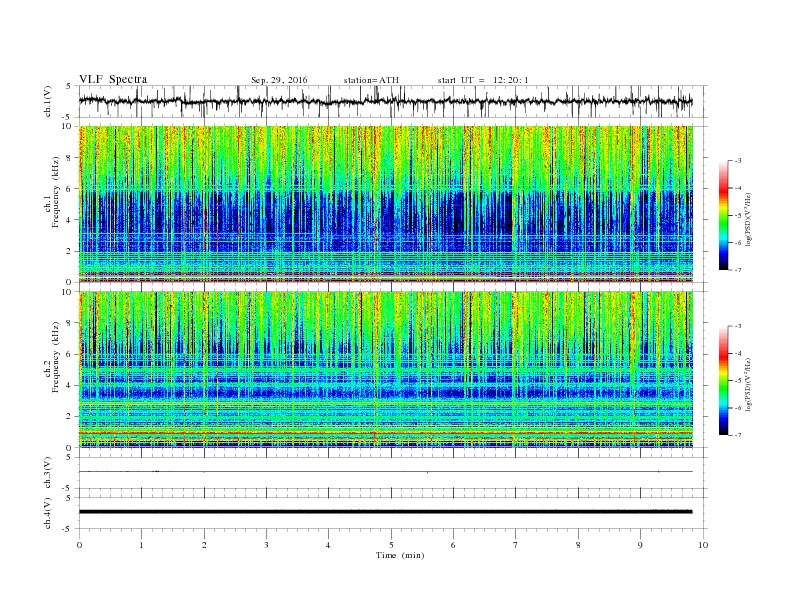Click the ch.3 voltage trace panel
792x612 pixels.
coord(393,472)
